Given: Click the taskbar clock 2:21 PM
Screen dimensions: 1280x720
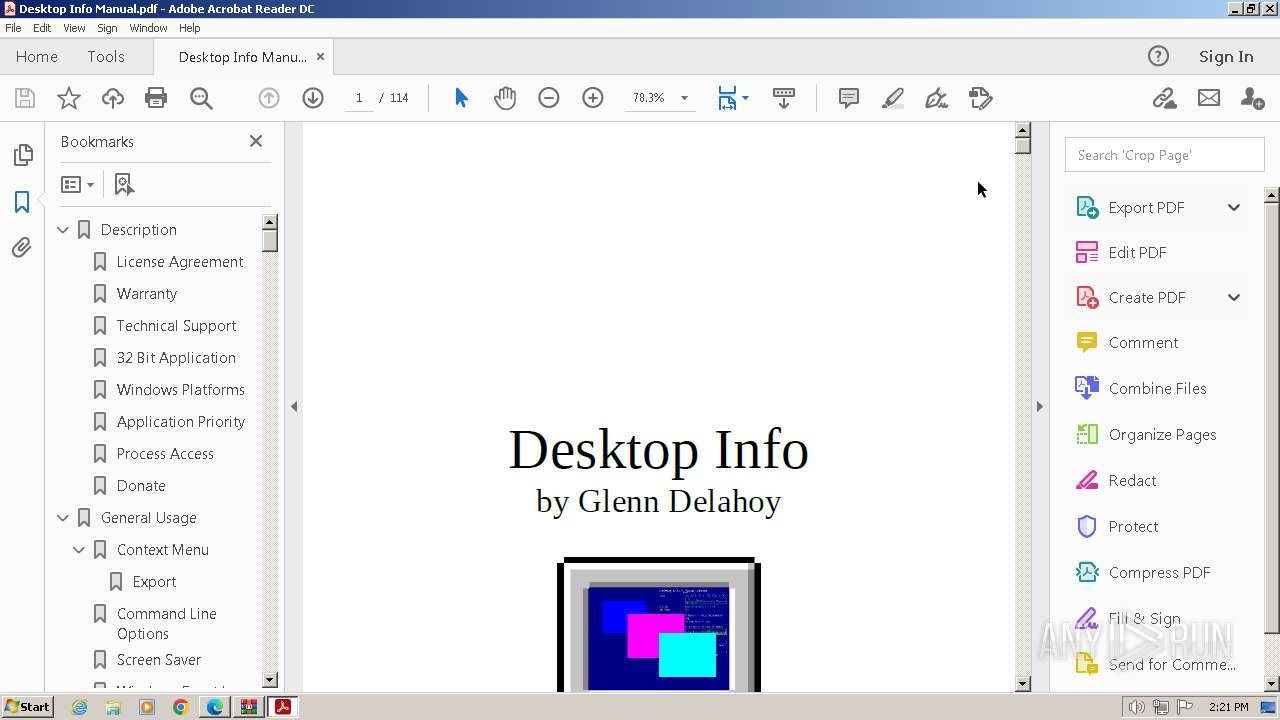Looking at the screenshot, I should coord(1228,707).
